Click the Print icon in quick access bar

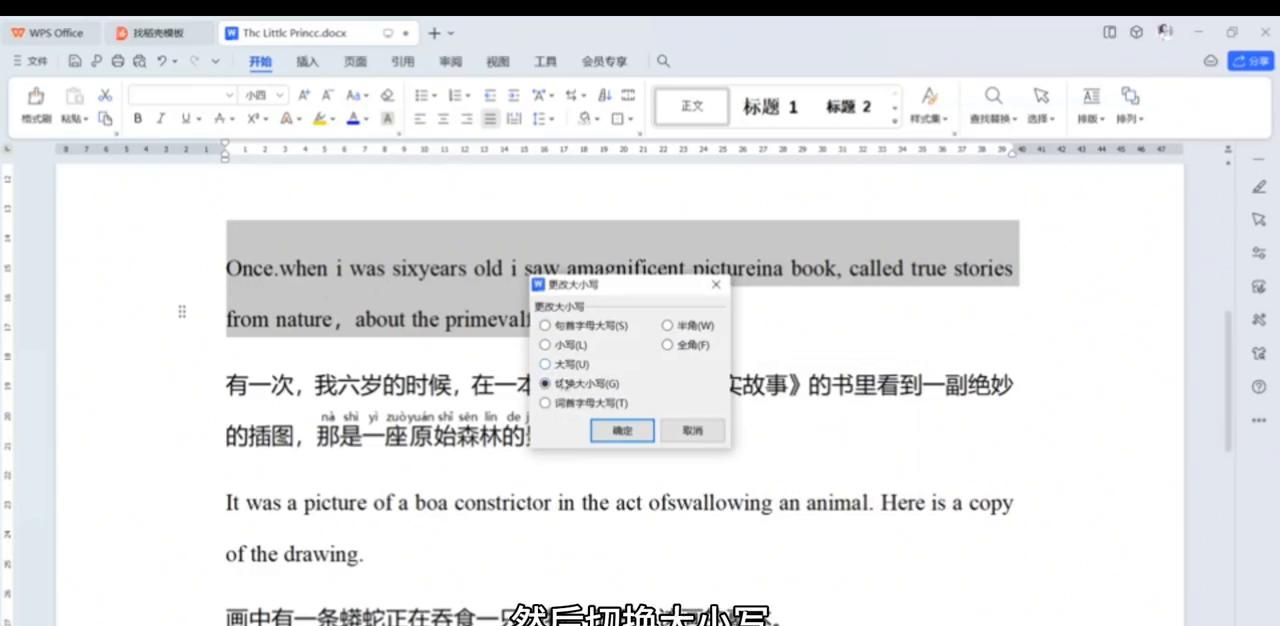(118, 61)
